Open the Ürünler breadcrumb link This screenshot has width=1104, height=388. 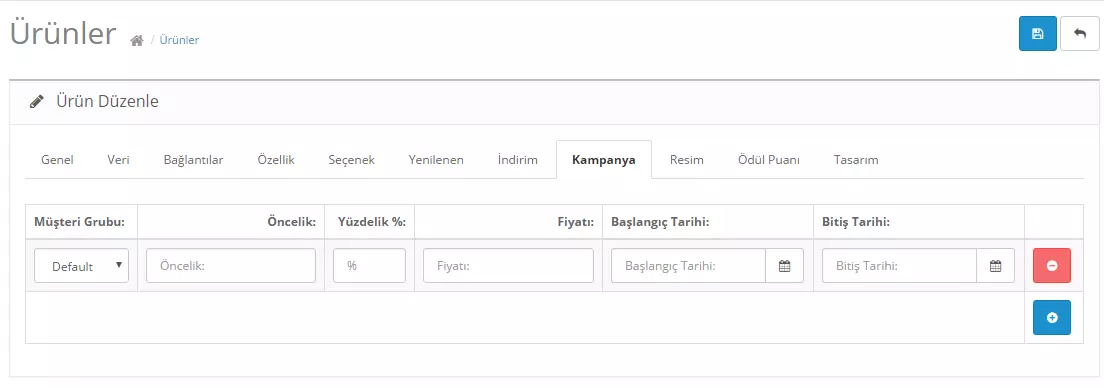pos(179,40)
